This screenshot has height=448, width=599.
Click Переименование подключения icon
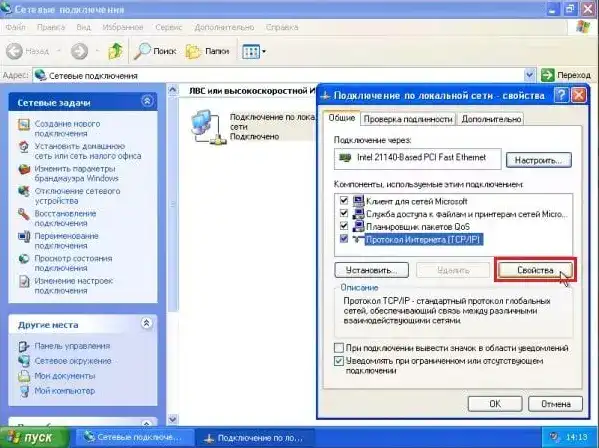[x=24, y=236]
